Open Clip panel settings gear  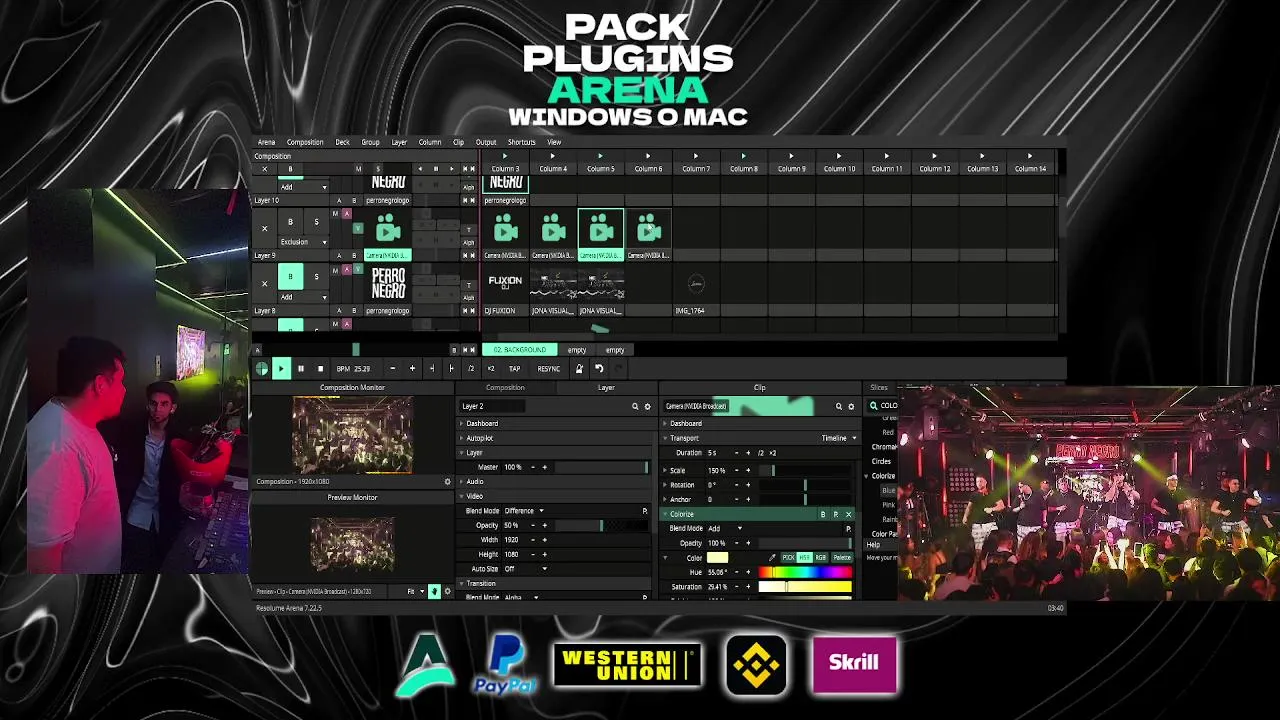(x=851, y=406)
